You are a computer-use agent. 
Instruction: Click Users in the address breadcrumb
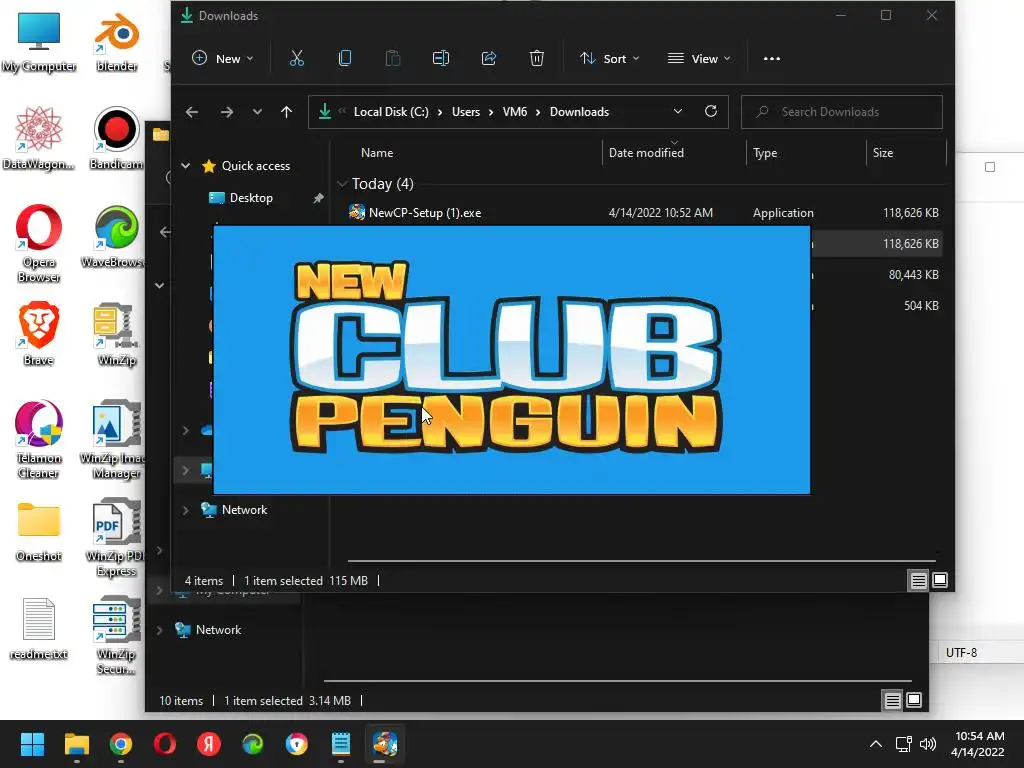point(466,112)
